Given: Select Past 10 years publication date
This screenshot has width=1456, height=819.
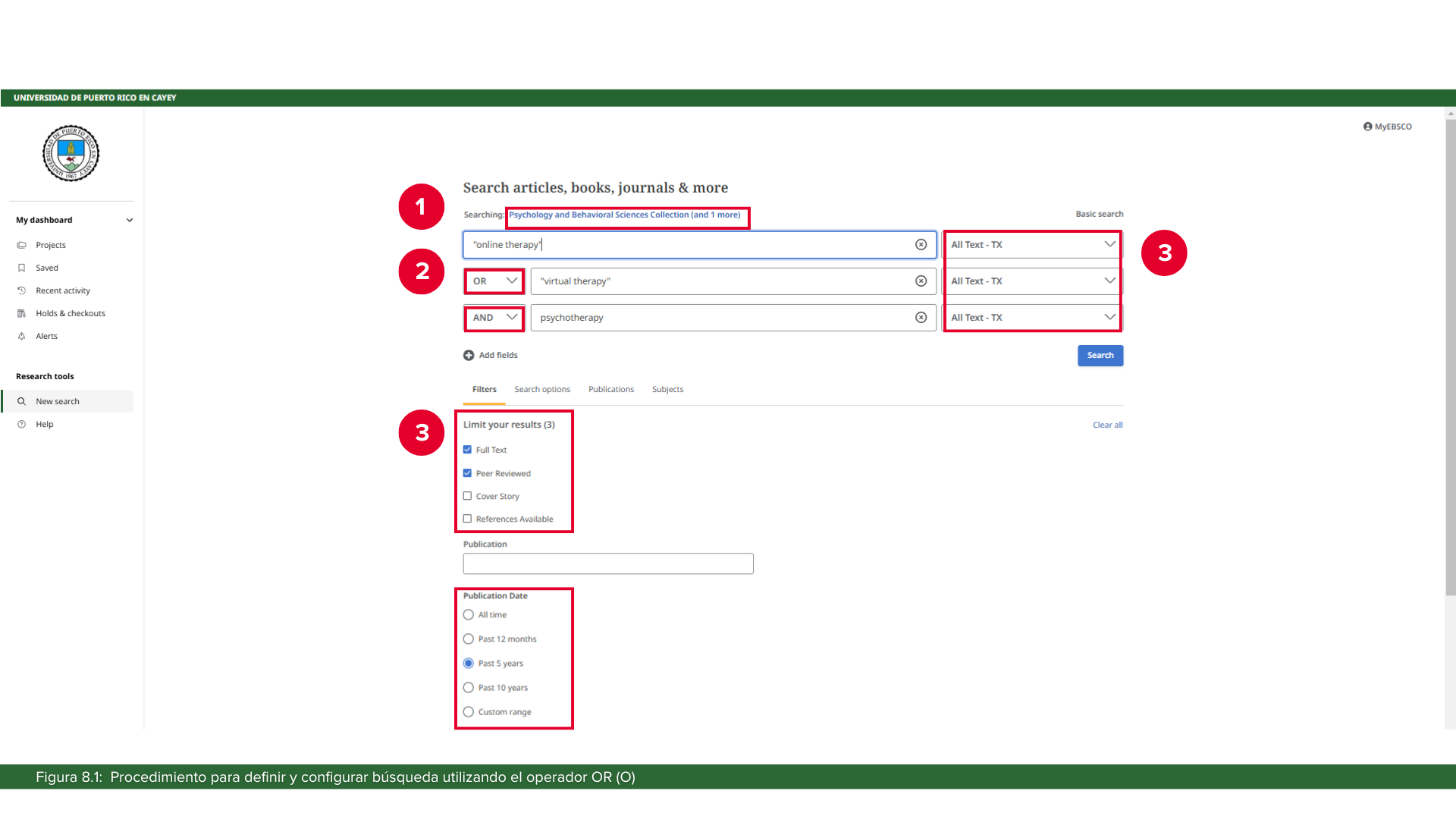Looking at the screenshot, I should 469,688.
